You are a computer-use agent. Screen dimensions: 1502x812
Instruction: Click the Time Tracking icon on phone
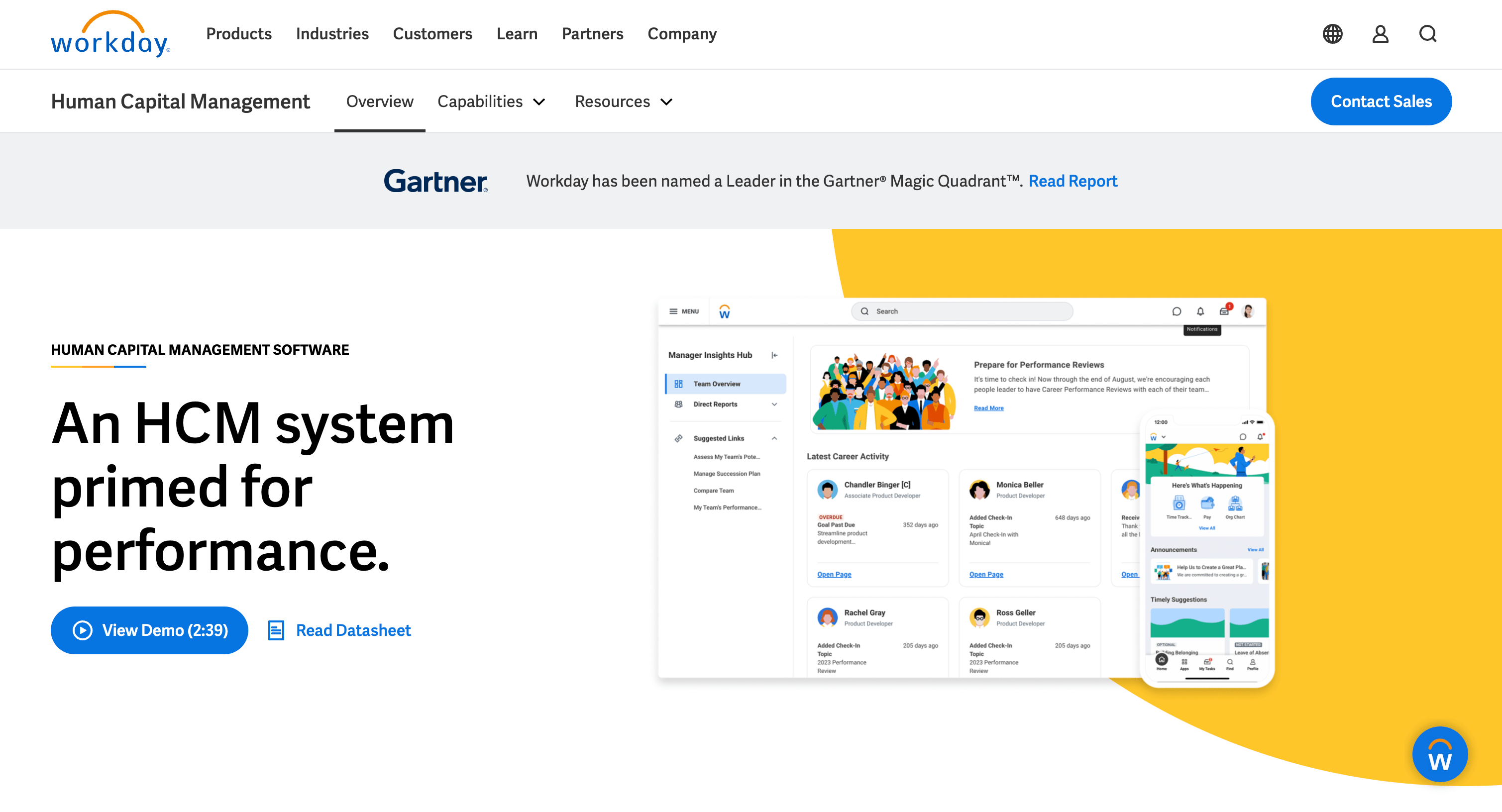[1179, 503]
